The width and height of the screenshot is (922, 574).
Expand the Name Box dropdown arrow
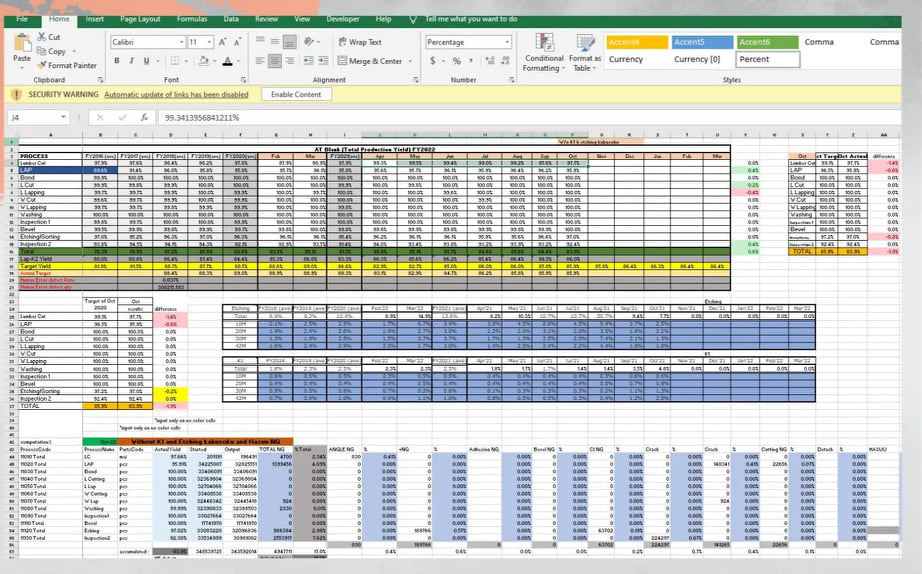tap(64, 118)
